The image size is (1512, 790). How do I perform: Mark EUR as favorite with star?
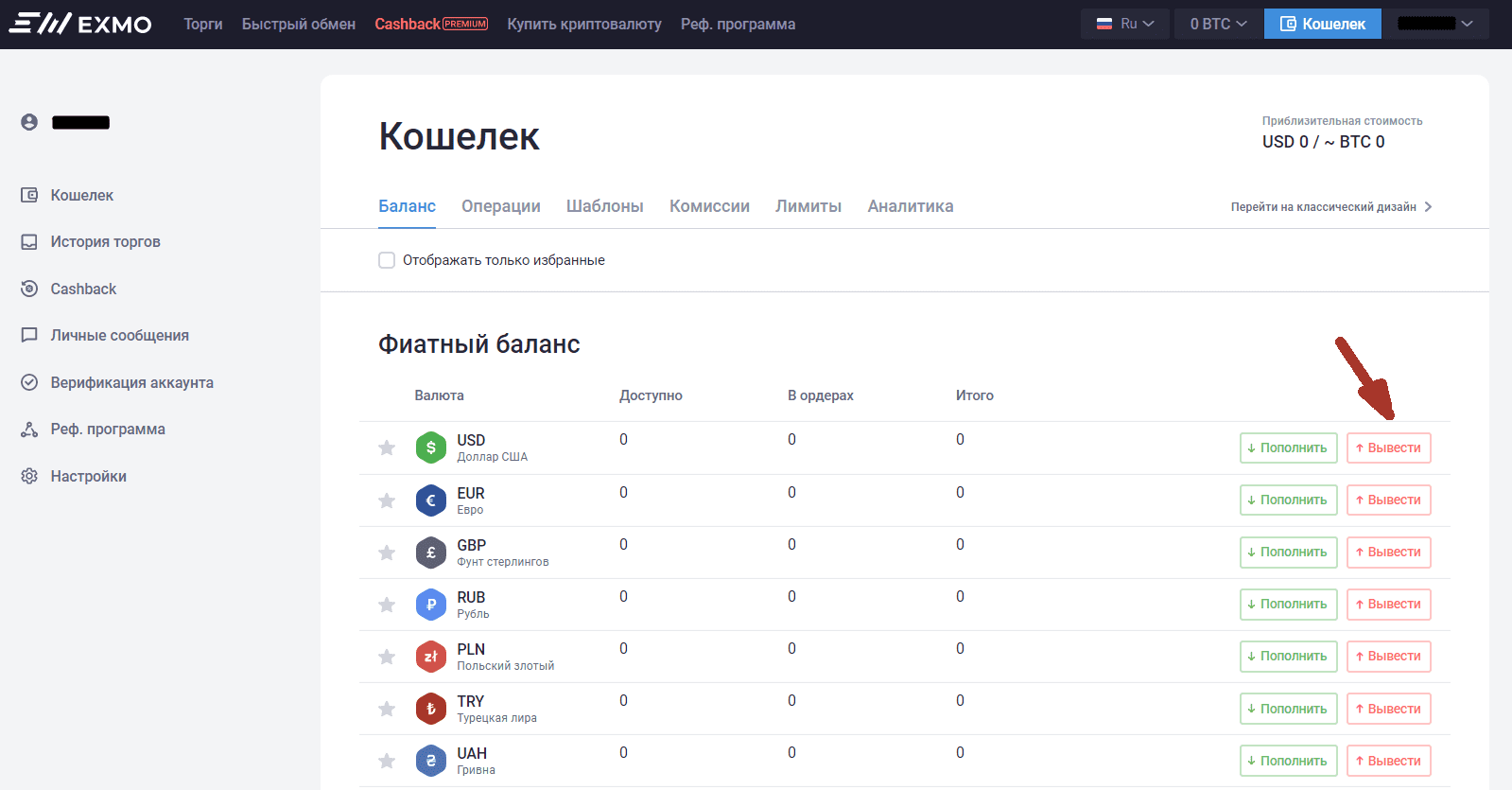[x=387, y=500]
